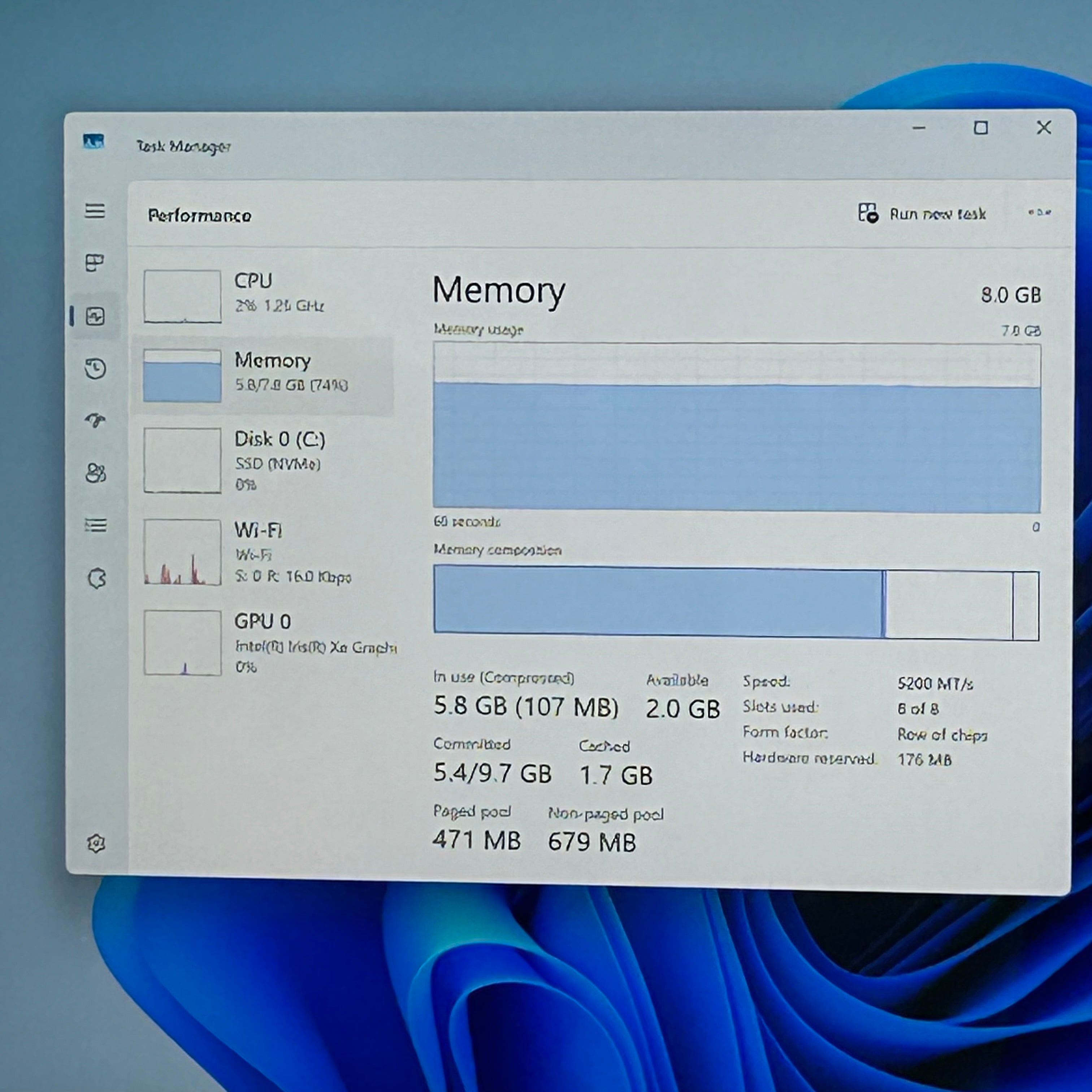Image resolution: width=1092 pixels, height=1092 pixels.
Task: Select the CPU performance item
Action: pos(263,296)
